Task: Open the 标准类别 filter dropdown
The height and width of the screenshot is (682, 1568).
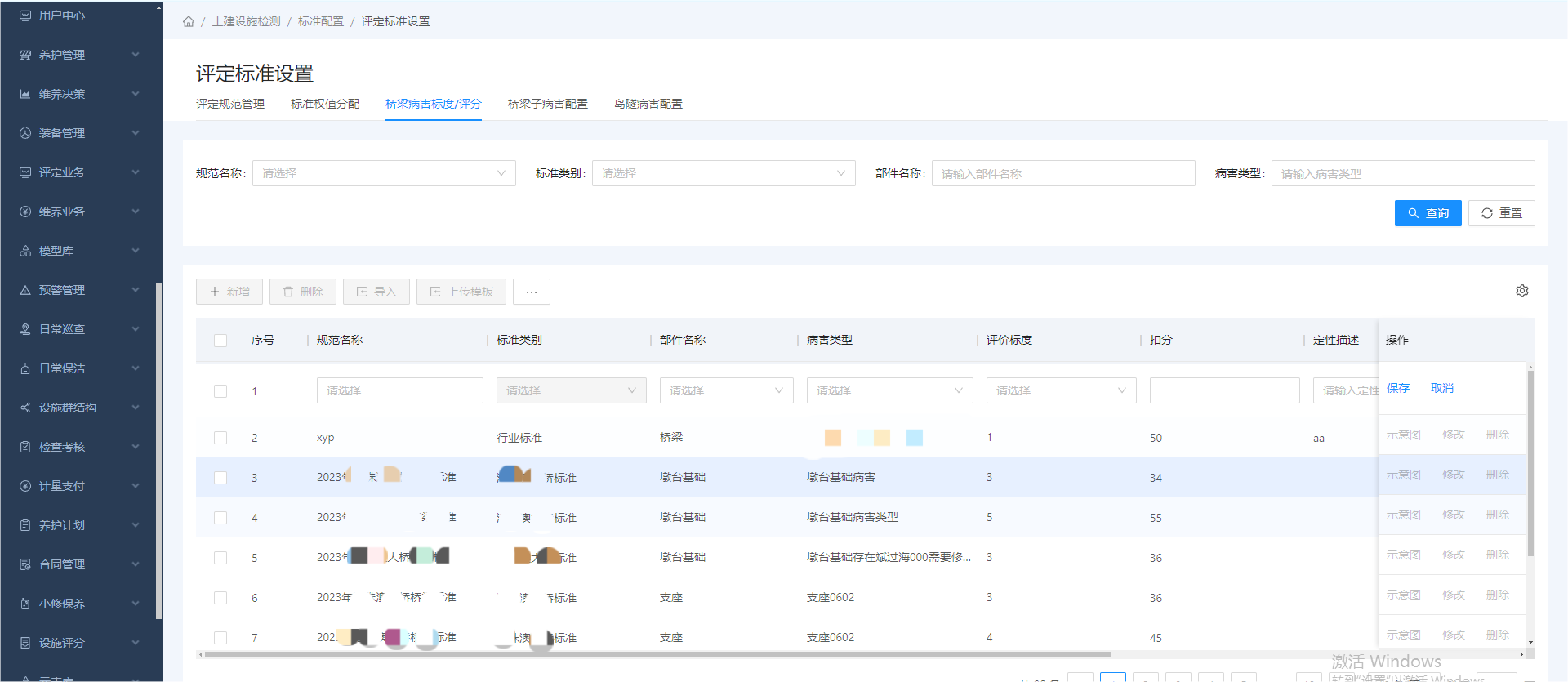Action: pyautogui.click(x=724, y=173)
